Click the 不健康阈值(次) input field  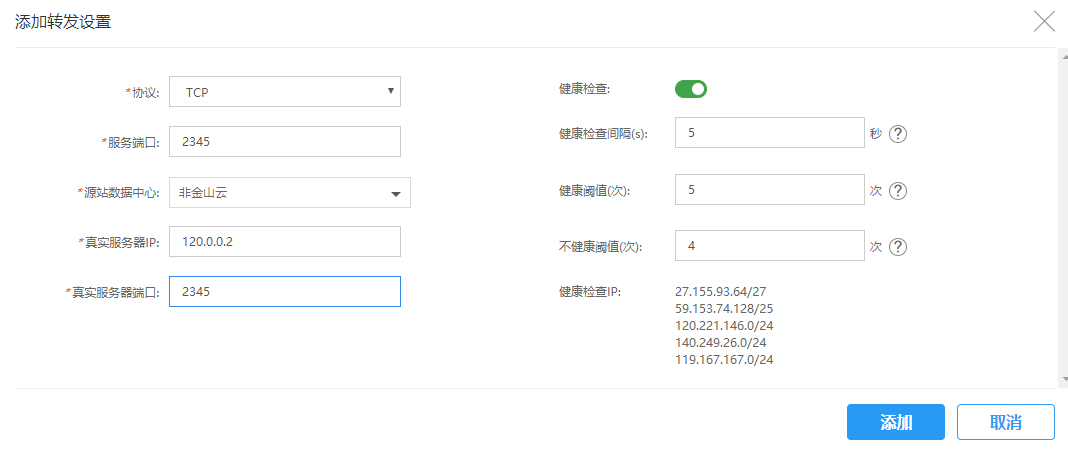[770, 245]
